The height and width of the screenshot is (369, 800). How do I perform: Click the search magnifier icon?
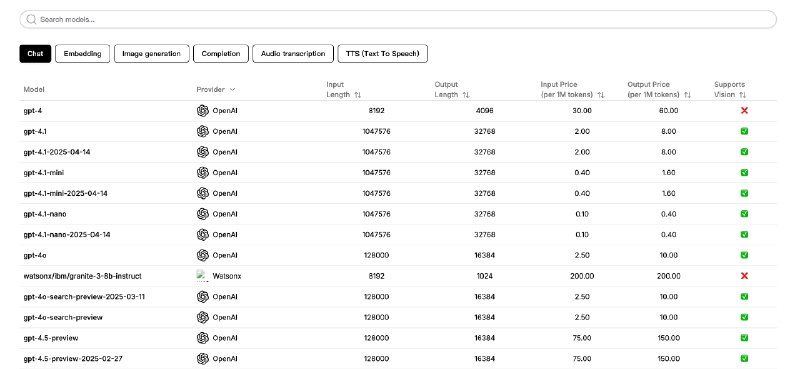(x=31, y=19)
